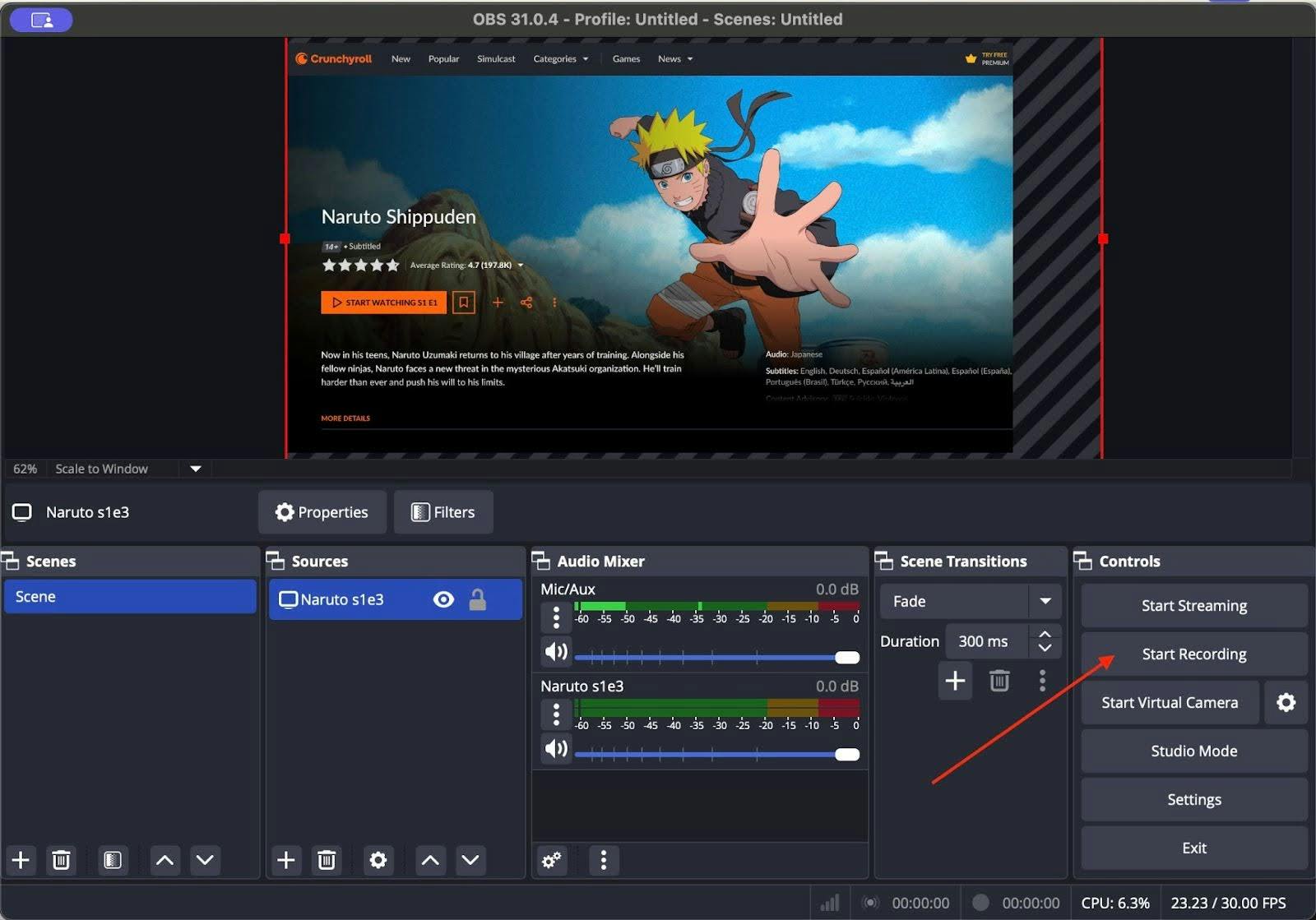Click the Controls panel dock icon
The height and width of the screenshot is (920, 1316).
pyautogui.click(x=1083, y=561)
